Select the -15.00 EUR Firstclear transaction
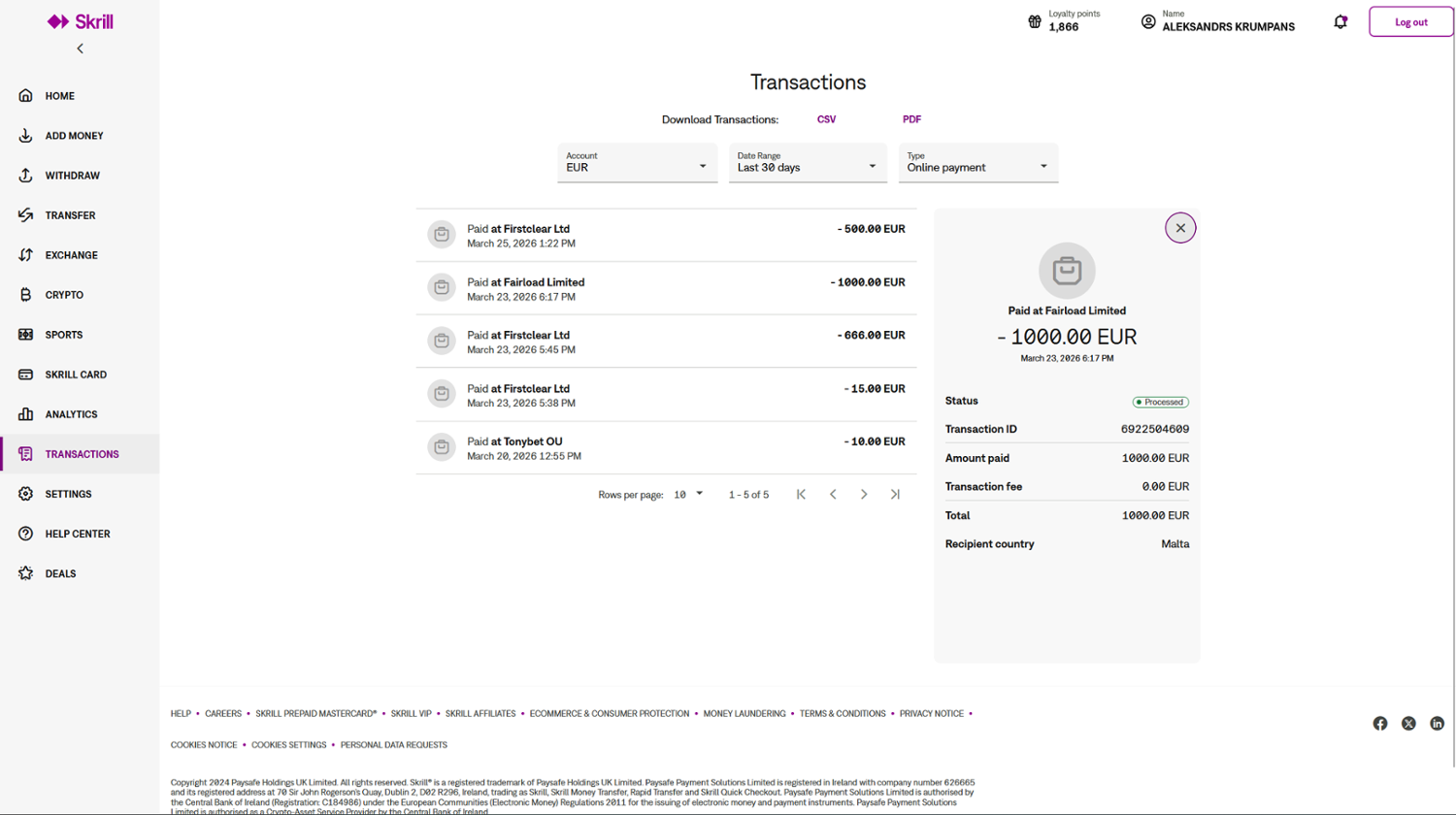 666,395
